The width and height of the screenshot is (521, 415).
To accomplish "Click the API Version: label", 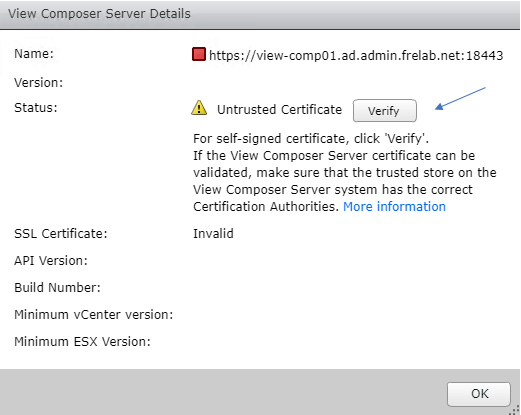I will [x=51, y=261].
